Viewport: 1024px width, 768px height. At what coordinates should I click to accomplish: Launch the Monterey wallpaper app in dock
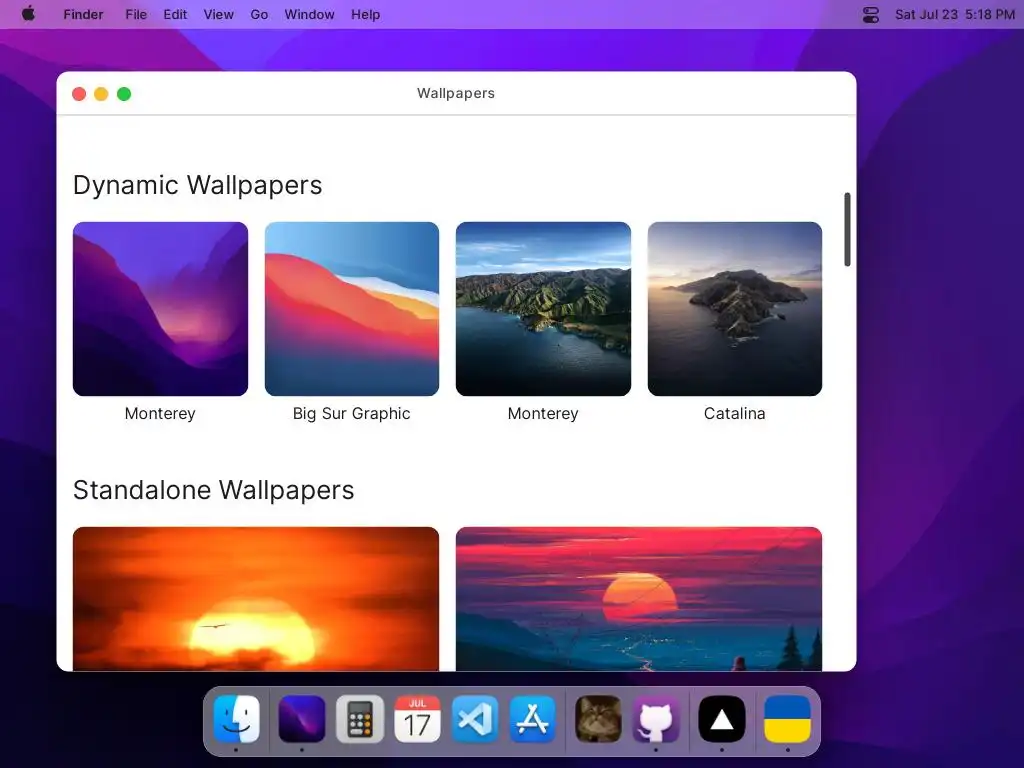click(x=302, y=719)
